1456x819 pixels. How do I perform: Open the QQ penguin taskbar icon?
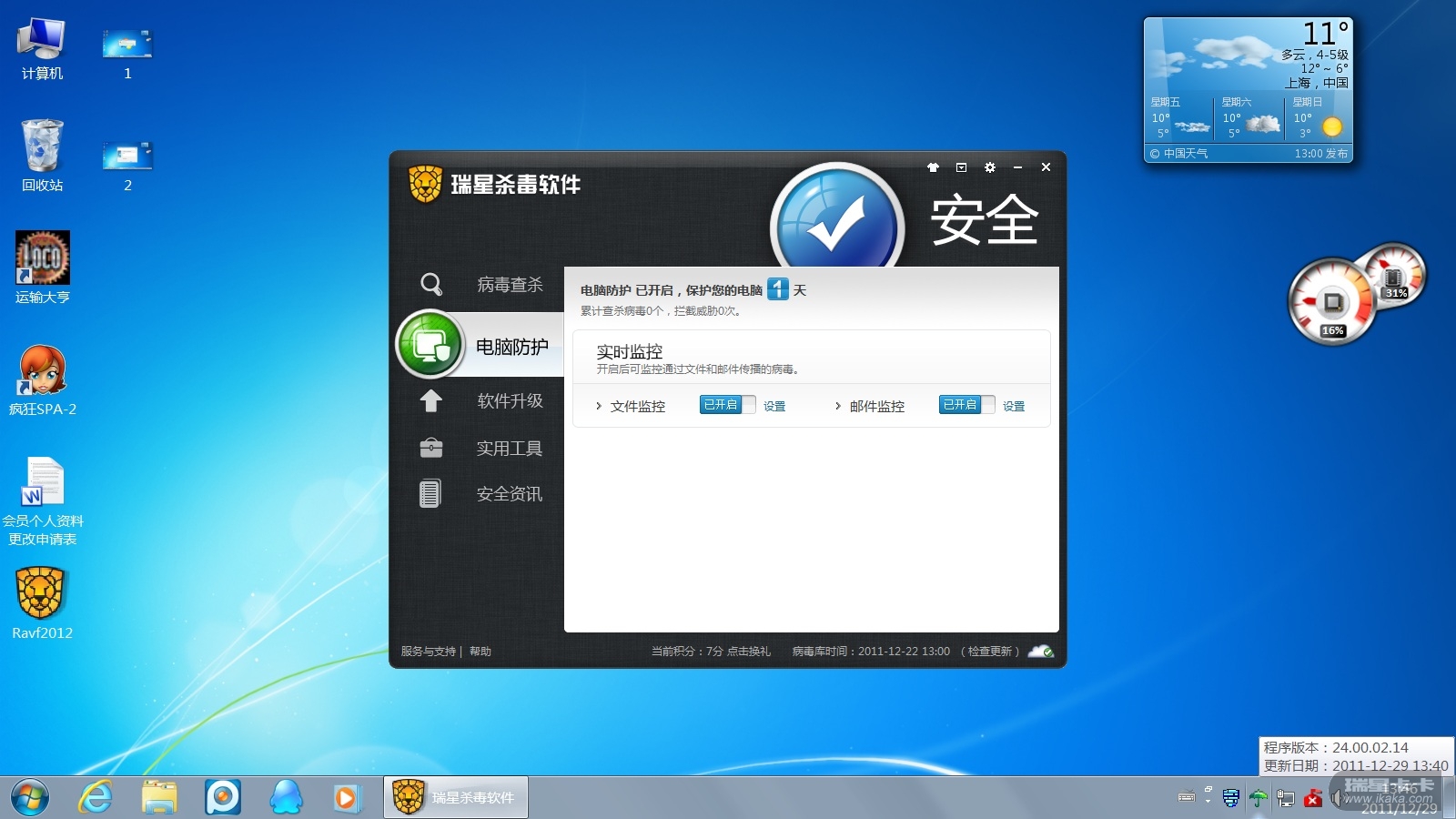point(287,797)
